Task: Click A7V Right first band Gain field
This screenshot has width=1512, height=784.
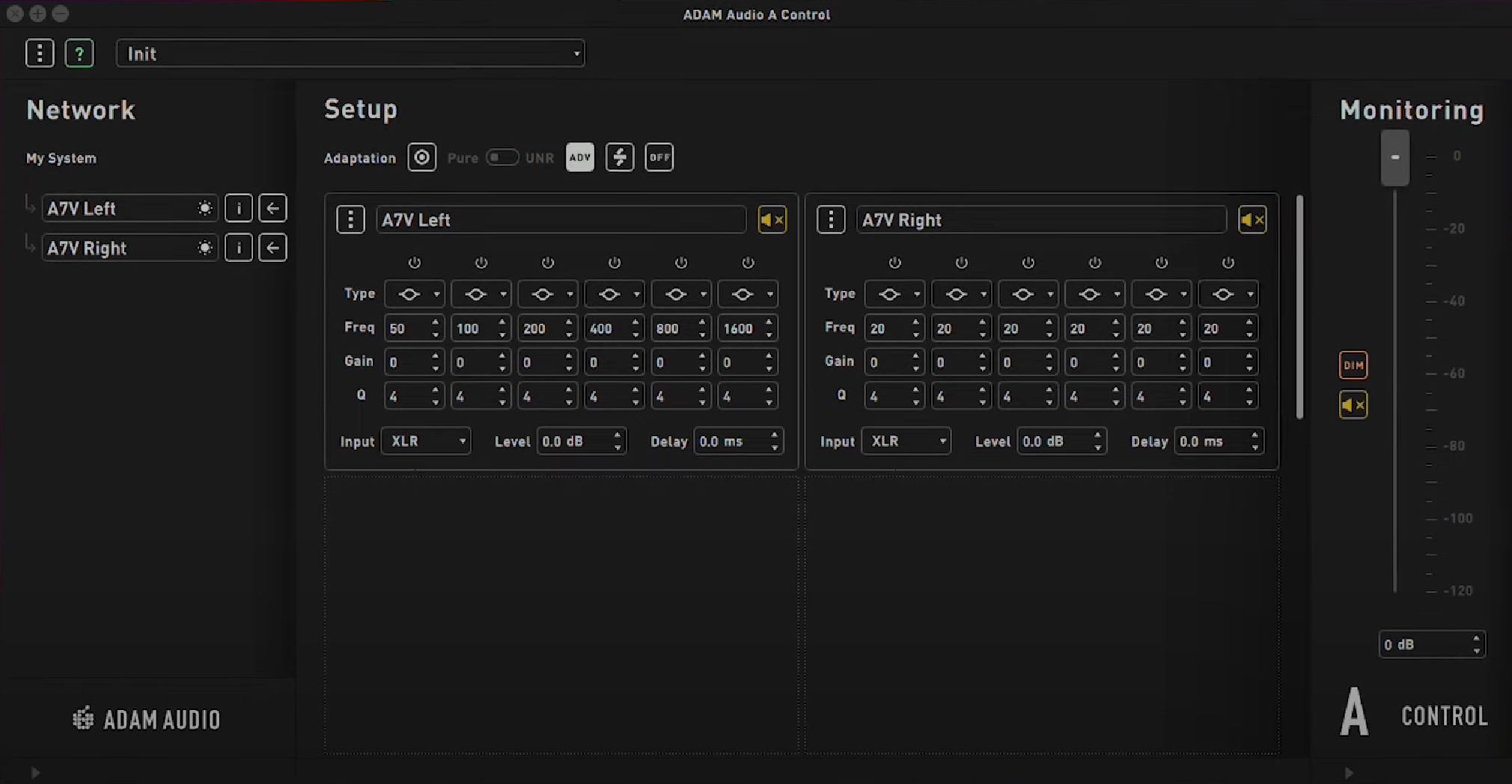Action: click(x=895, y=362)
